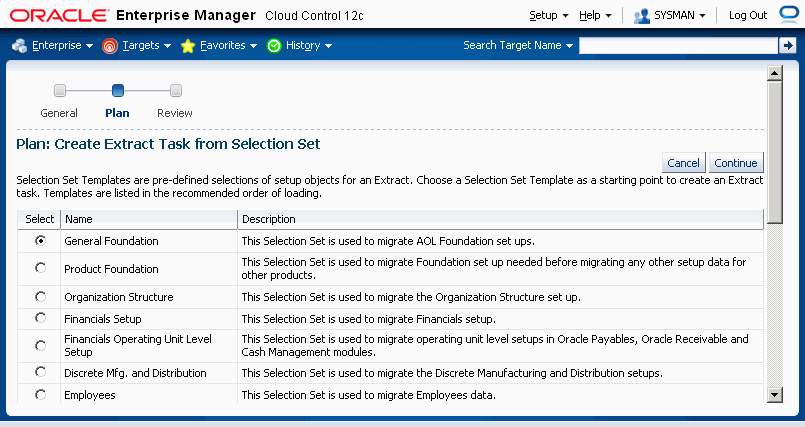Click the description mentioning AOL Foundation set ups
Viewport: 805px width, 427px height.
388,241
